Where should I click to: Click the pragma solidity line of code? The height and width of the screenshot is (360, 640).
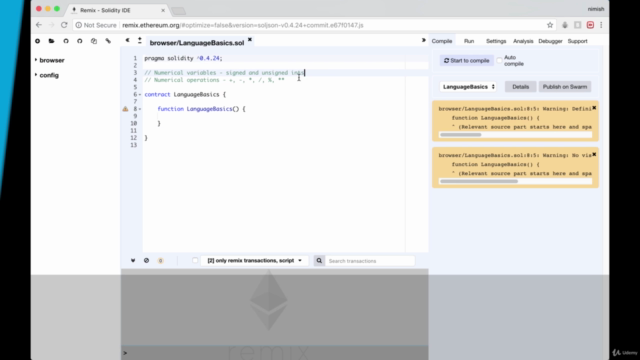(x=183, y=58)
